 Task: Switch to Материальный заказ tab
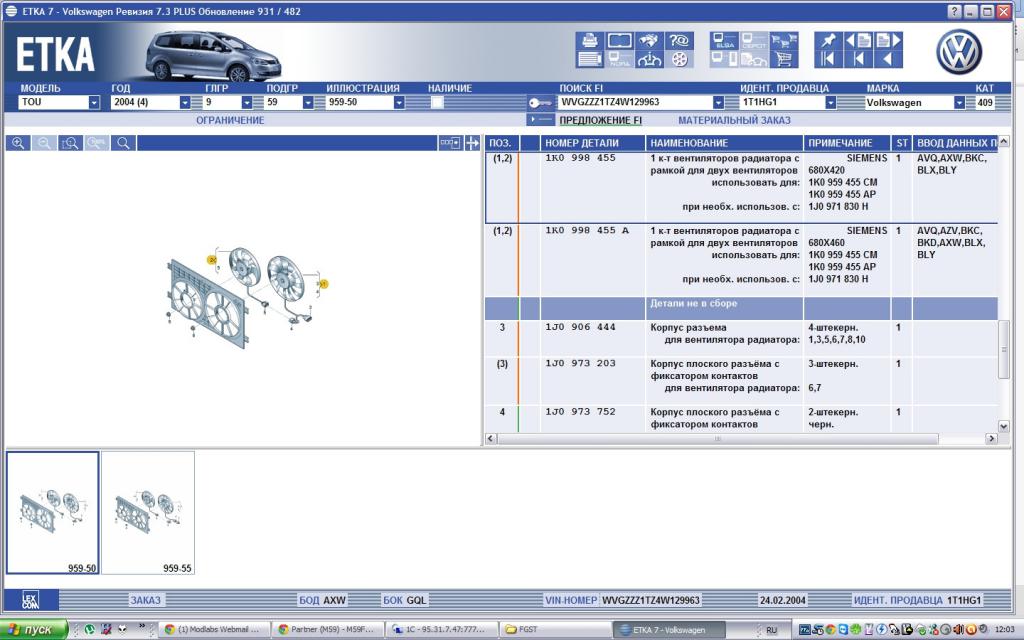coord(734,120)
